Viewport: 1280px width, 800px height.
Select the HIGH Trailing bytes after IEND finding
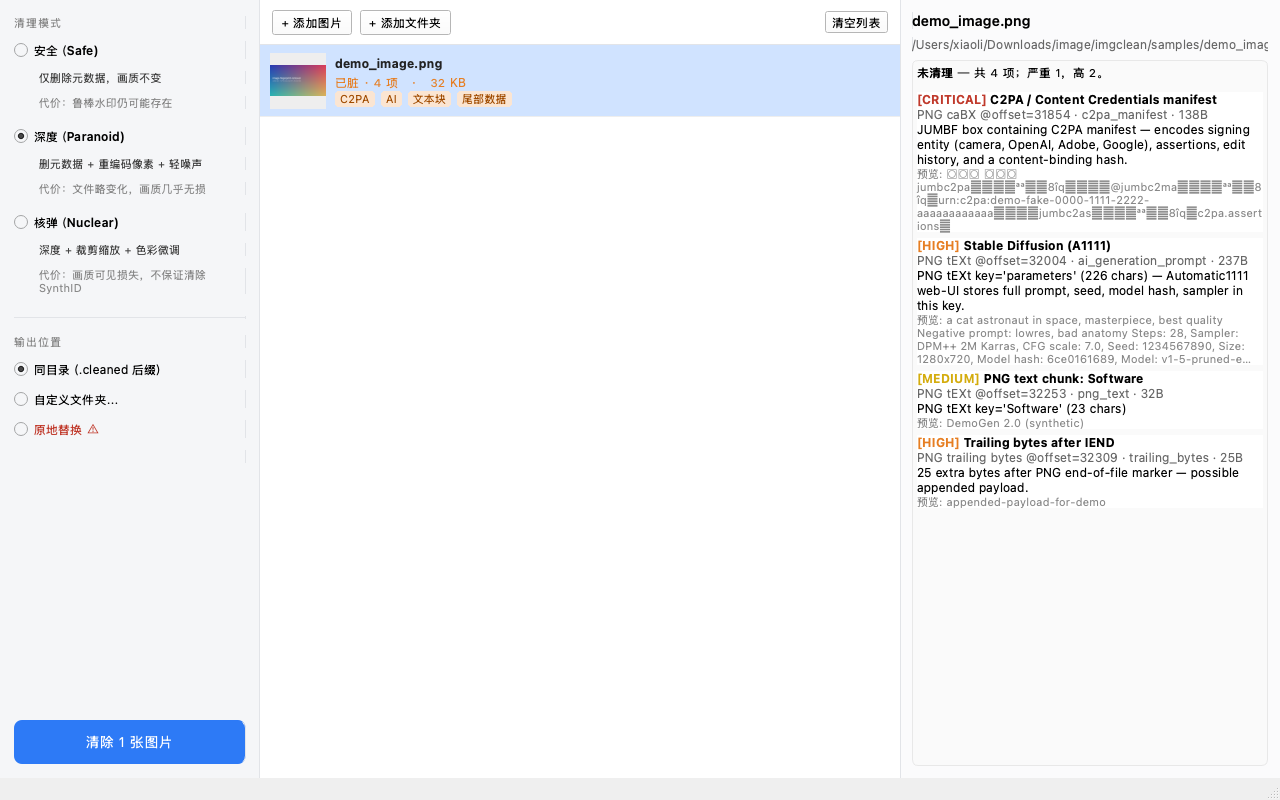coord(1089,472)
